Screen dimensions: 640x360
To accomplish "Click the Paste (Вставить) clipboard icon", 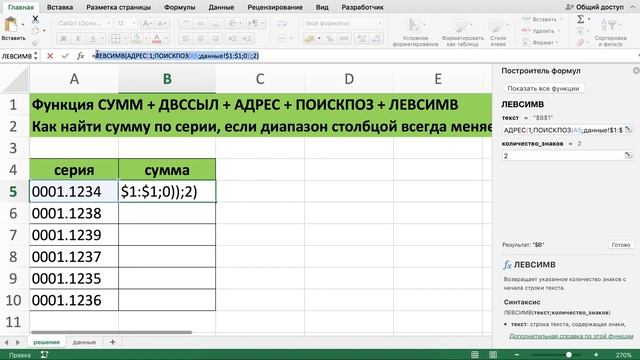I will tap(11, 24).
